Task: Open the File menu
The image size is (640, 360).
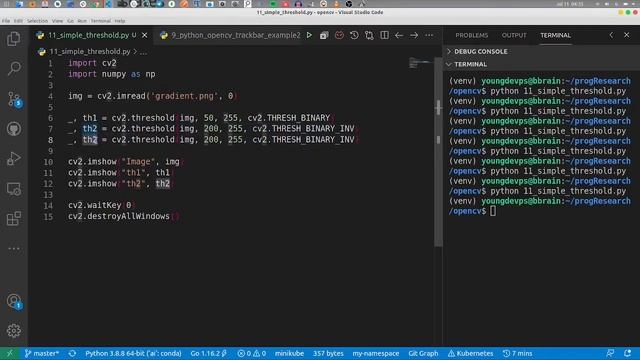Action: [6, 21]
